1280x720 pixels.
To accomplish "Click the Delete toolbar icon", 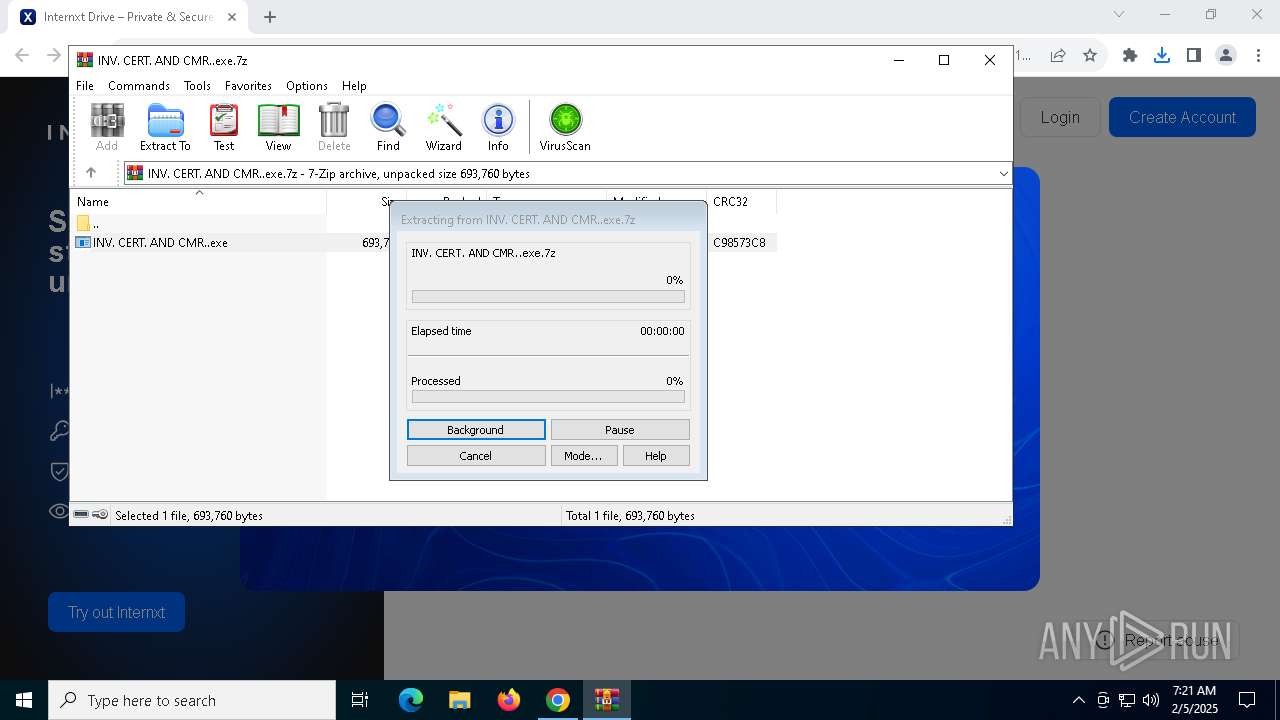I will pyautogui.click(x=334, y=127).
